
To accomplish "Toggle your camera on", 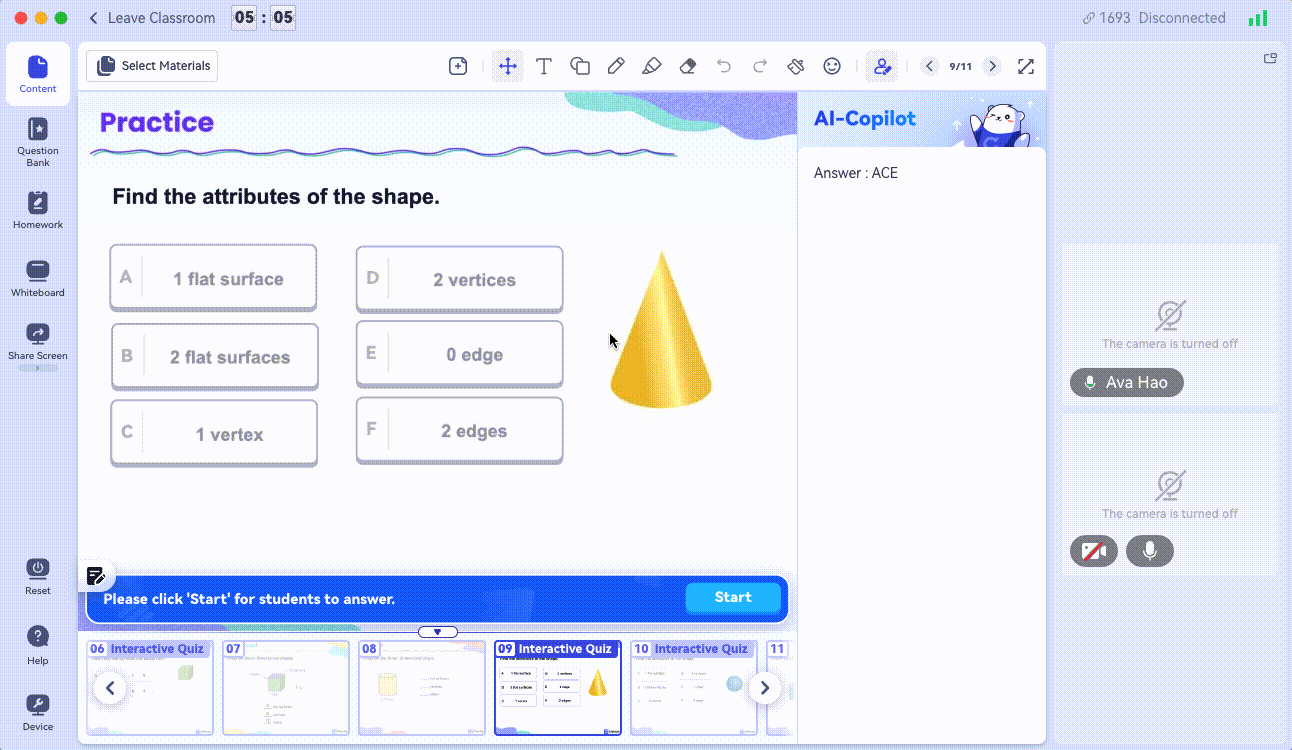I will click(x=1094, y=551).
